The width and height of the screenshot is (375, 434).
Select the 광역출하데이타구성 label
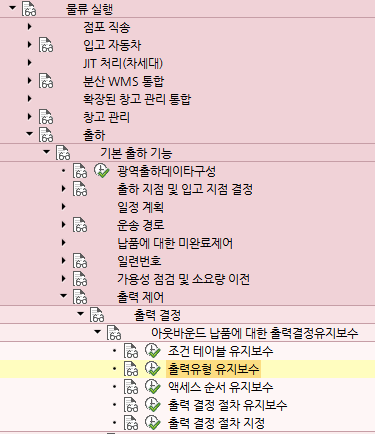[166, 171]
